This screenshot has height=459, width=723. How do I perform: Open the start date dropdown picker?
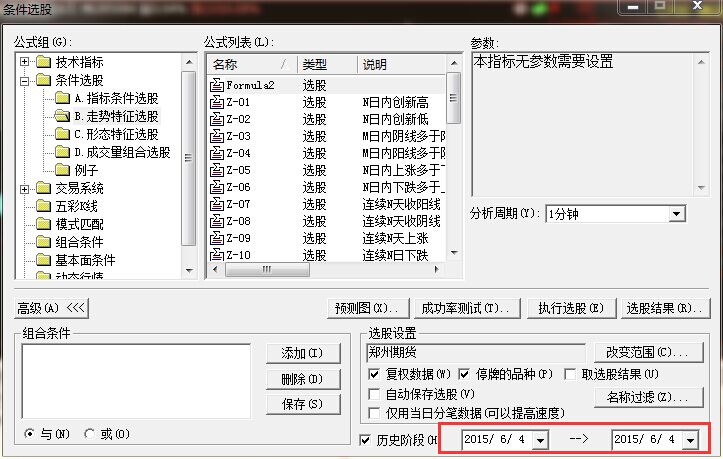pyautogui.click(x=541, y=440)
